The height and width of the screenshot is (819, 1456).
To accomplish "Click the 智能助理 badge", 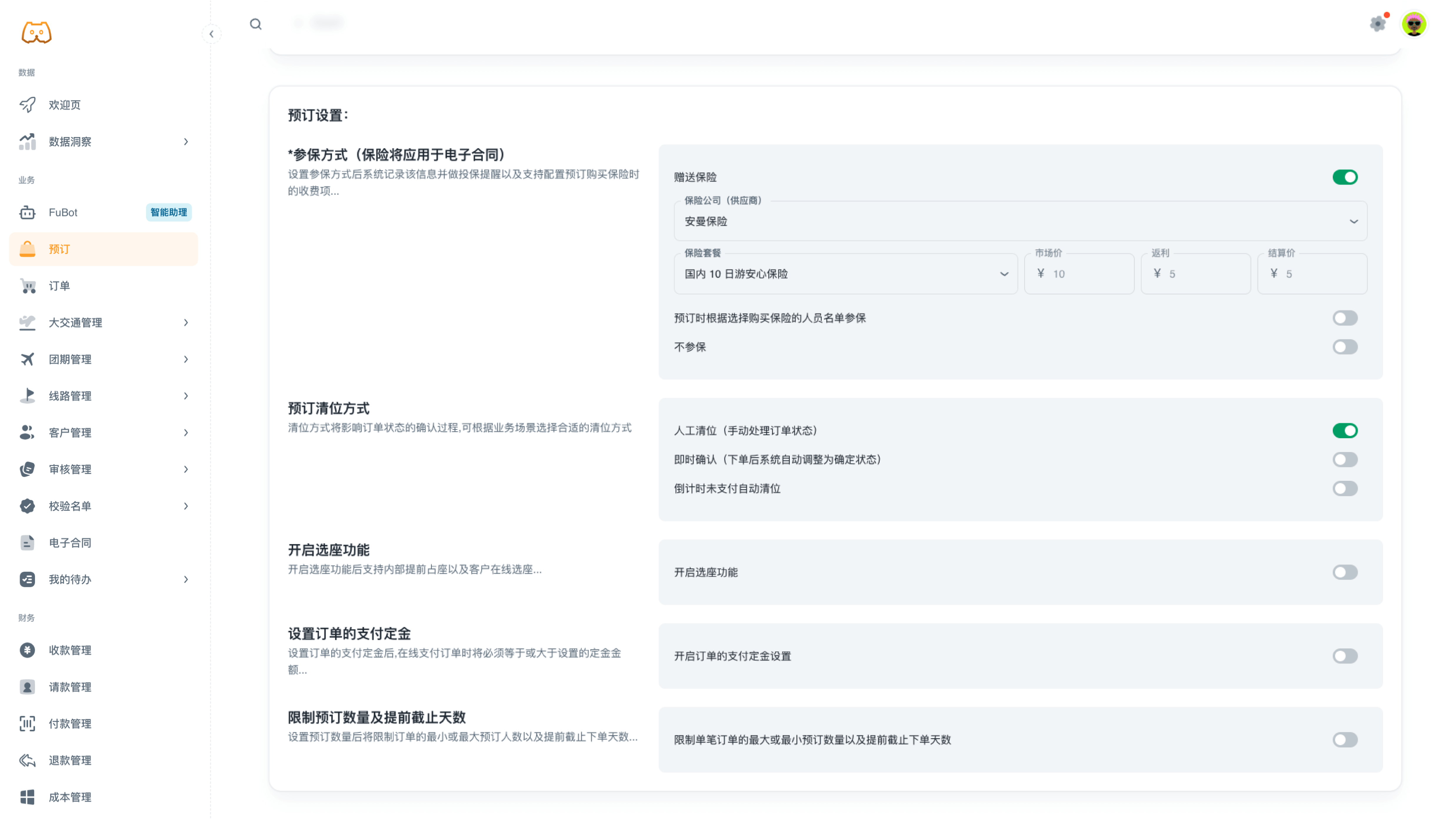I will pos(169,213).
